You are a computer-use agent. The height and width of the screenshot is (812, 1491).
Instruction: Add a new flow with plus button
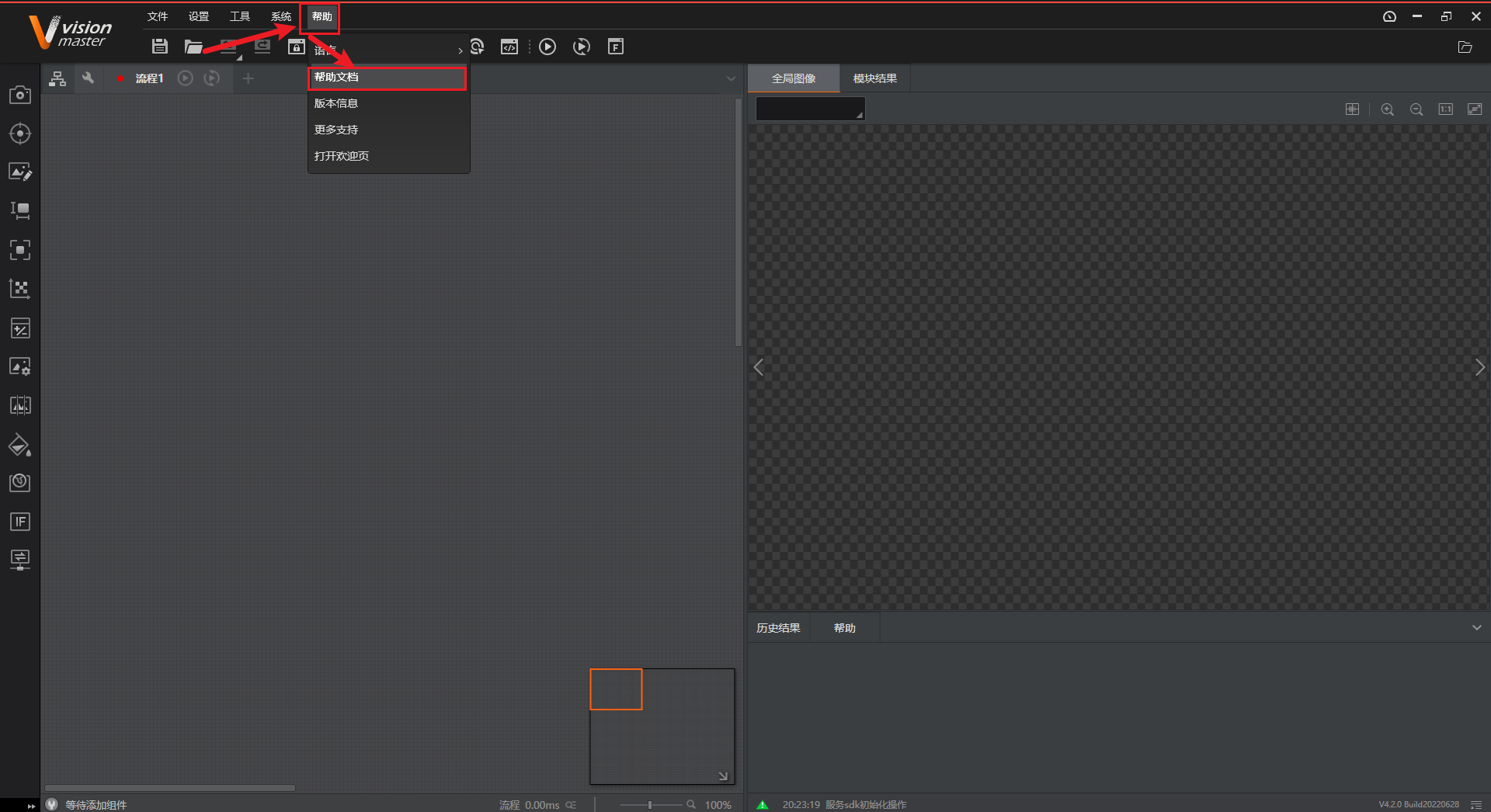(248, 78)
